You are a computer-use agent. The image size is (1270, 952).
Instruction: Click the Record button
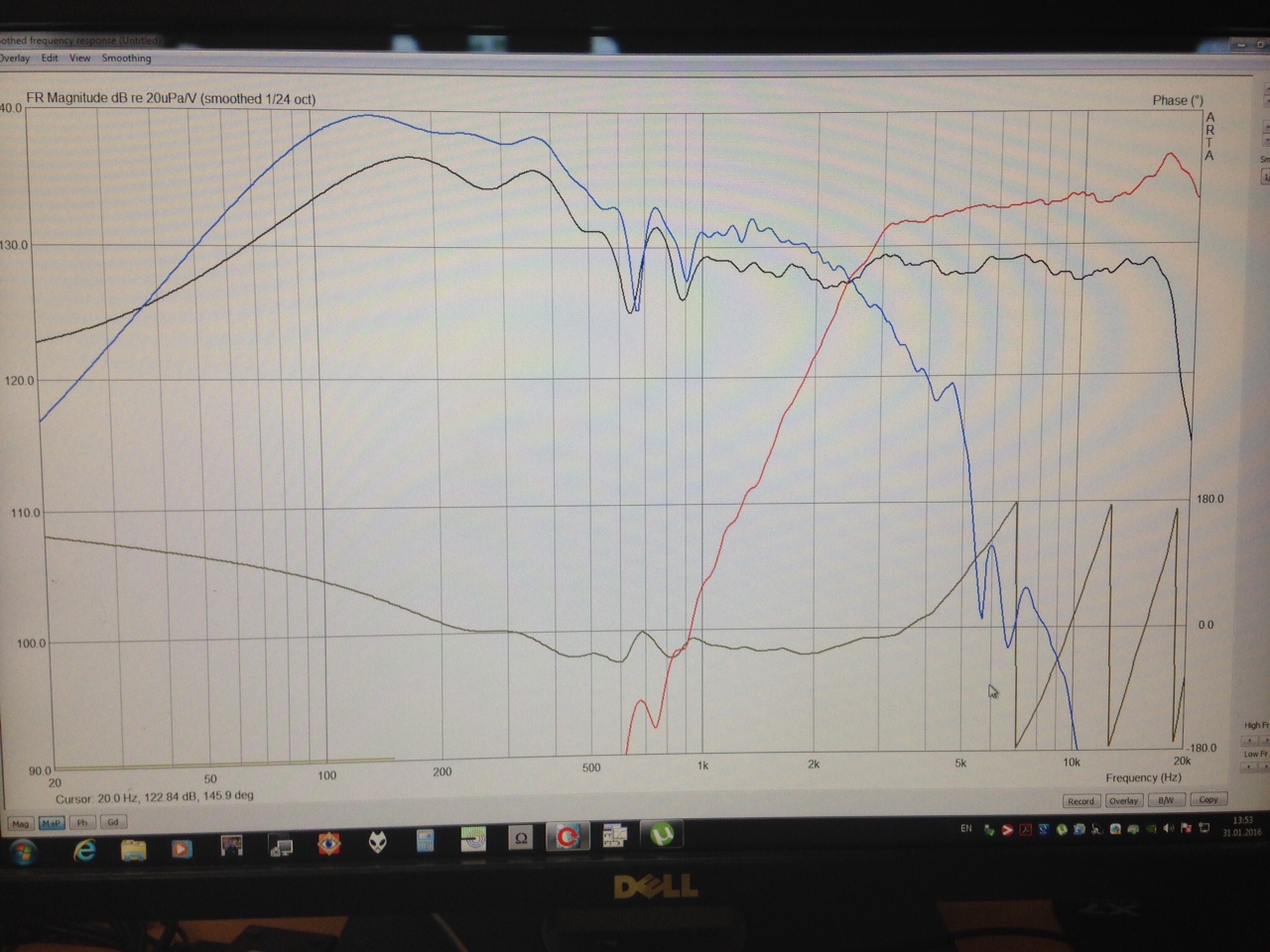click(1081, 800)
